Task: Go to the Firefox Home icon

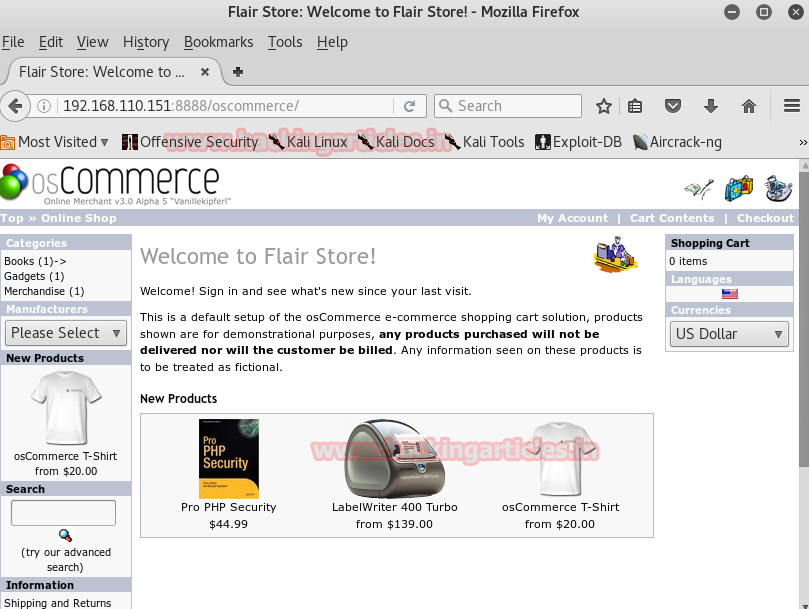Action: pyautogui.click(x=749, y=106)
